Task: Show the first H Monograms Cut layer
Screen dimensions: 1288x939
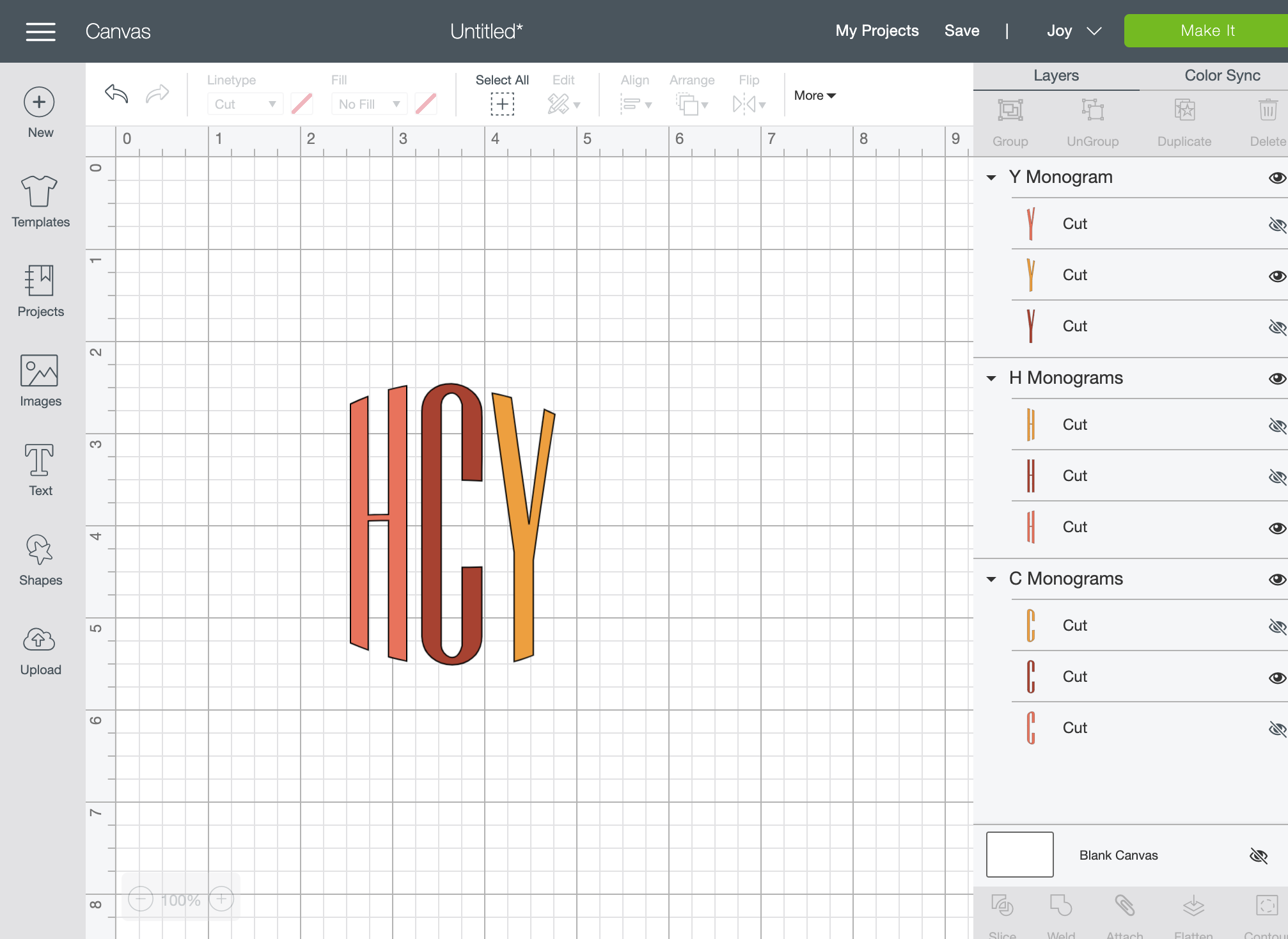Action: pos(1277,425)
